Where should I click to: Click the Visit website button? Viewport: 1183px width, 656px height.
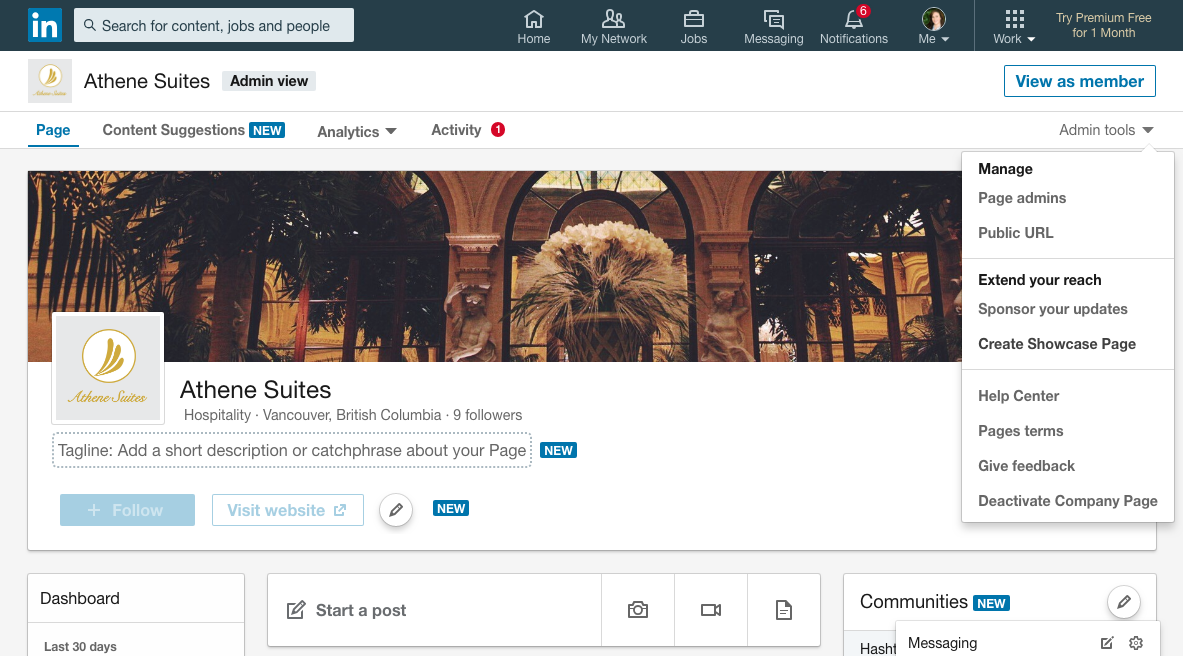287,510
